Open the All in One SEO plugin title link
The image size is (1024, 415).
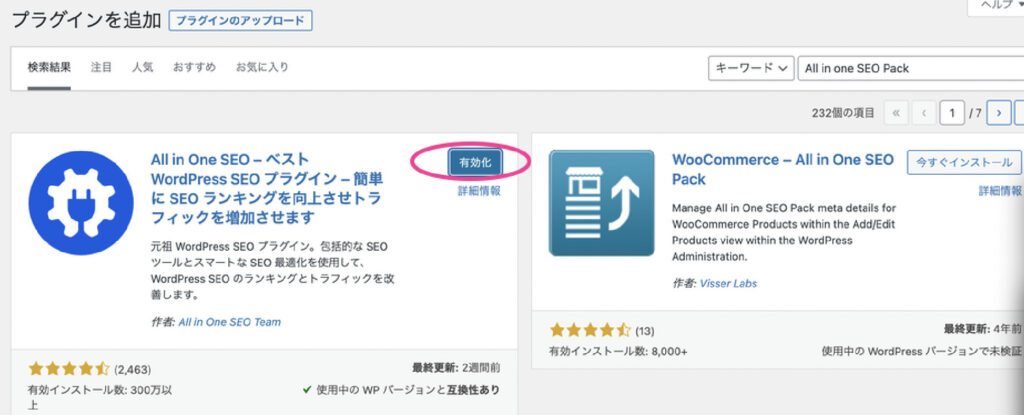(x=267, y=188)
